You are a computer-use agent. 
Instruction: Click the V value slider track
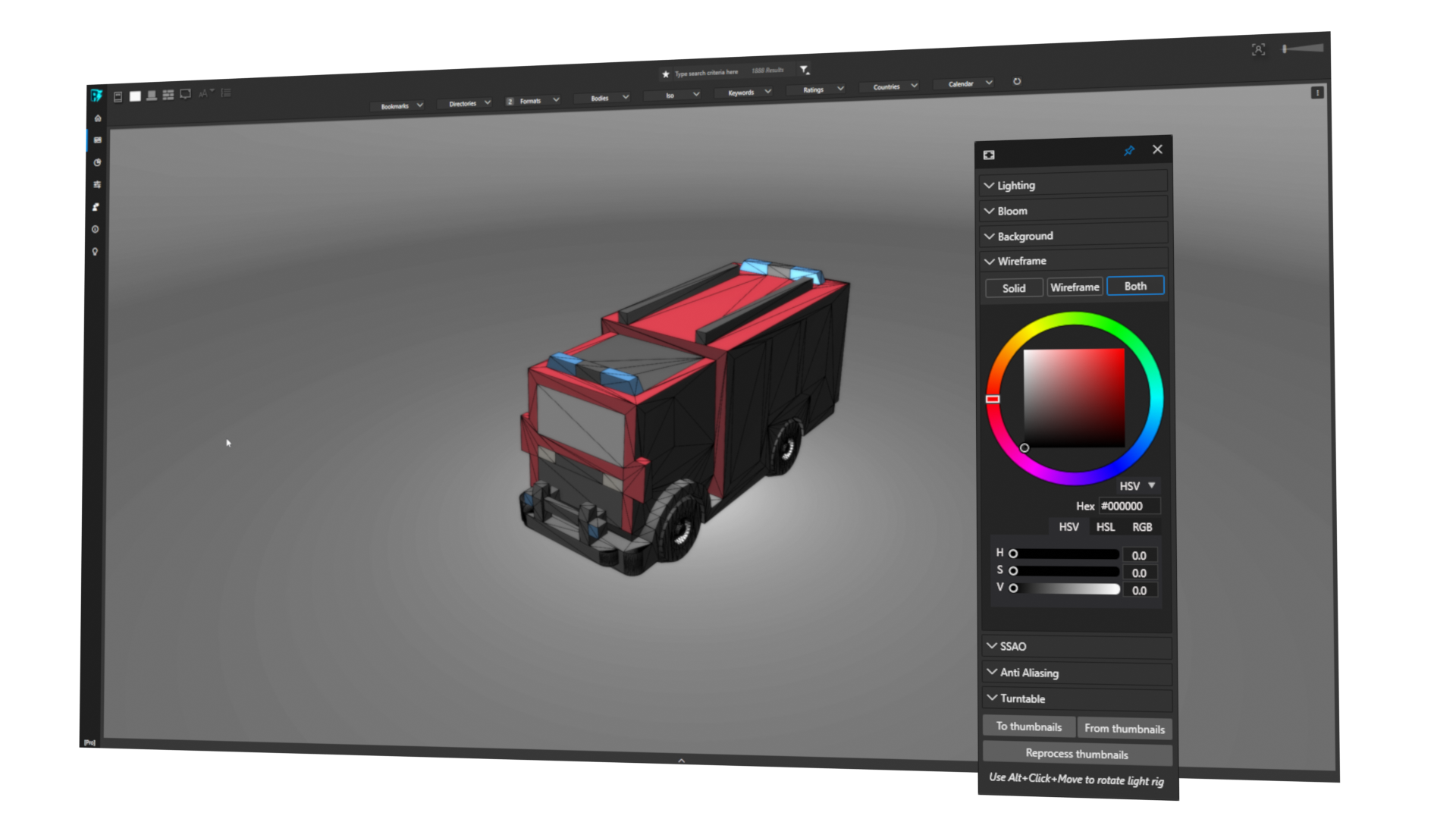[x=1065, y=589]
